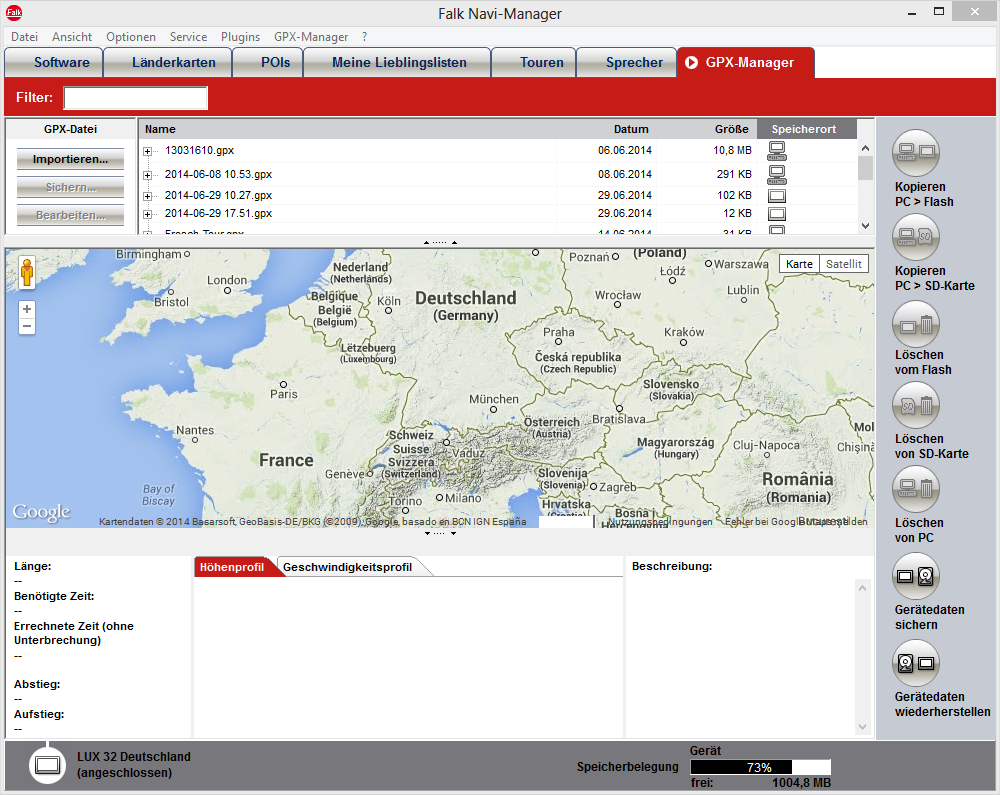Click Paris on the map
The image size is (1000, 795).
pos(283,390)
